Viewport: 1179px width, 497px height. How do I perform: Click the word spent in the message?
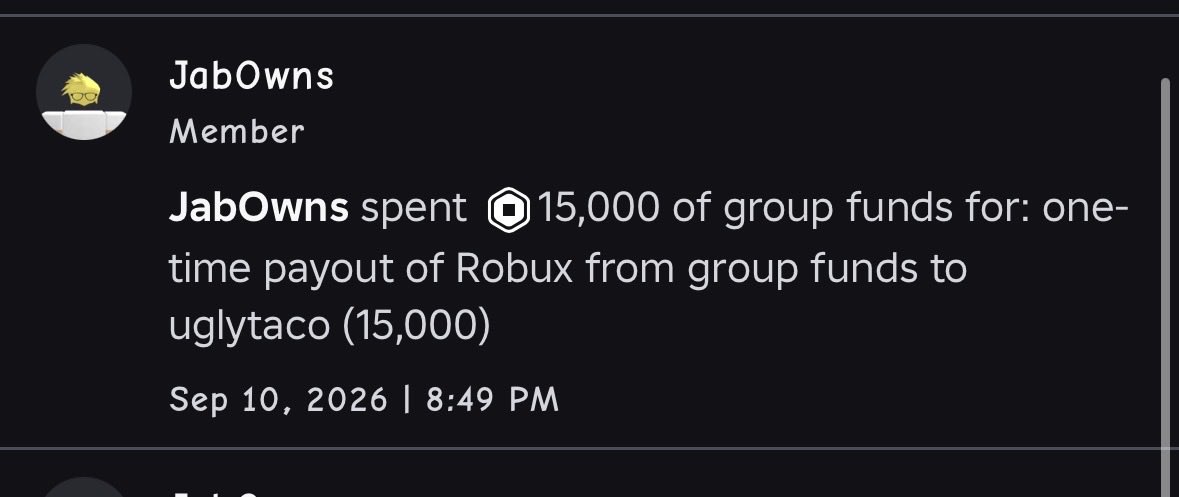(x=414, y=209)
